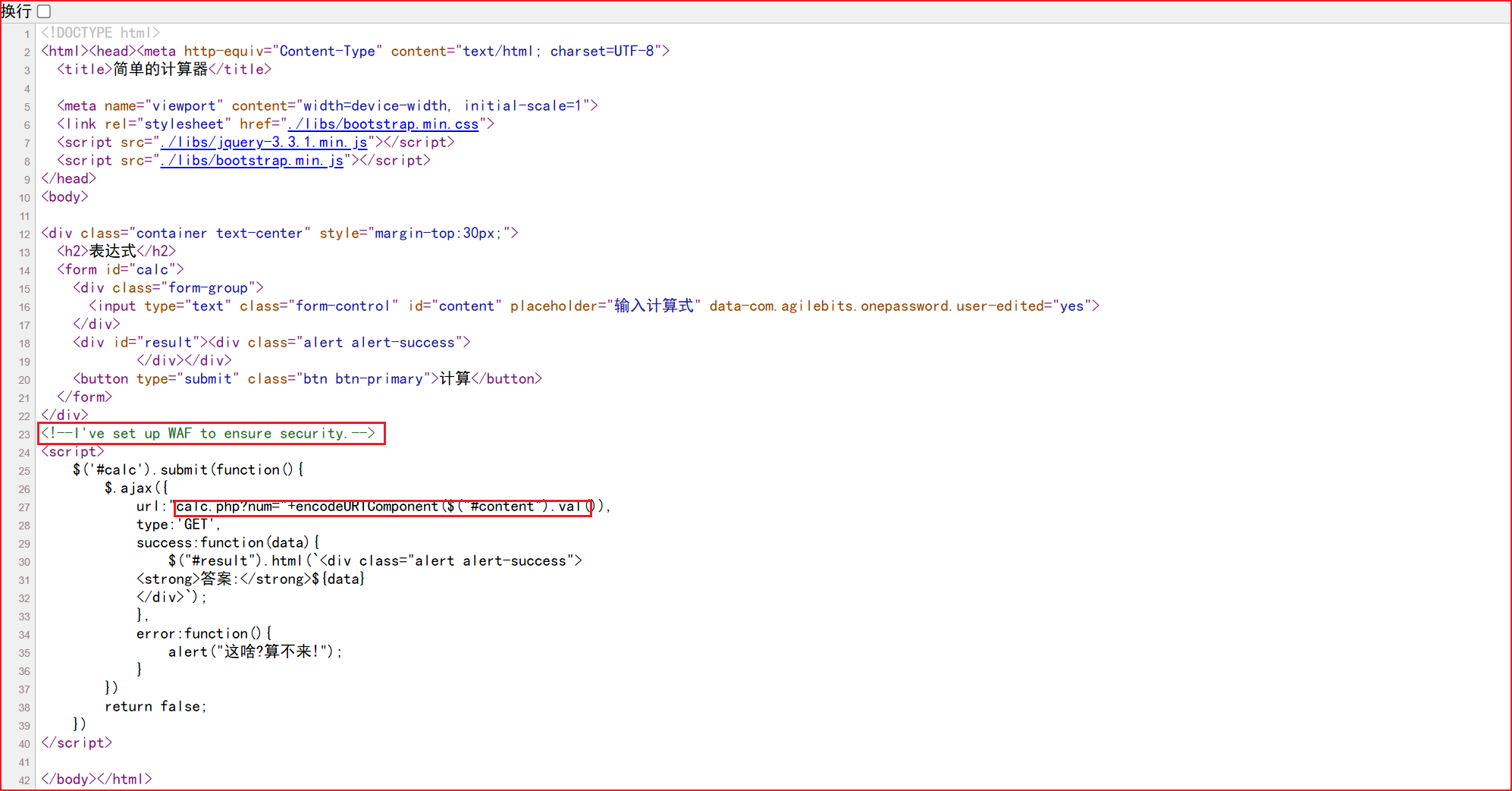
Task: Click the error:function() line
Action: pos(204,633)
